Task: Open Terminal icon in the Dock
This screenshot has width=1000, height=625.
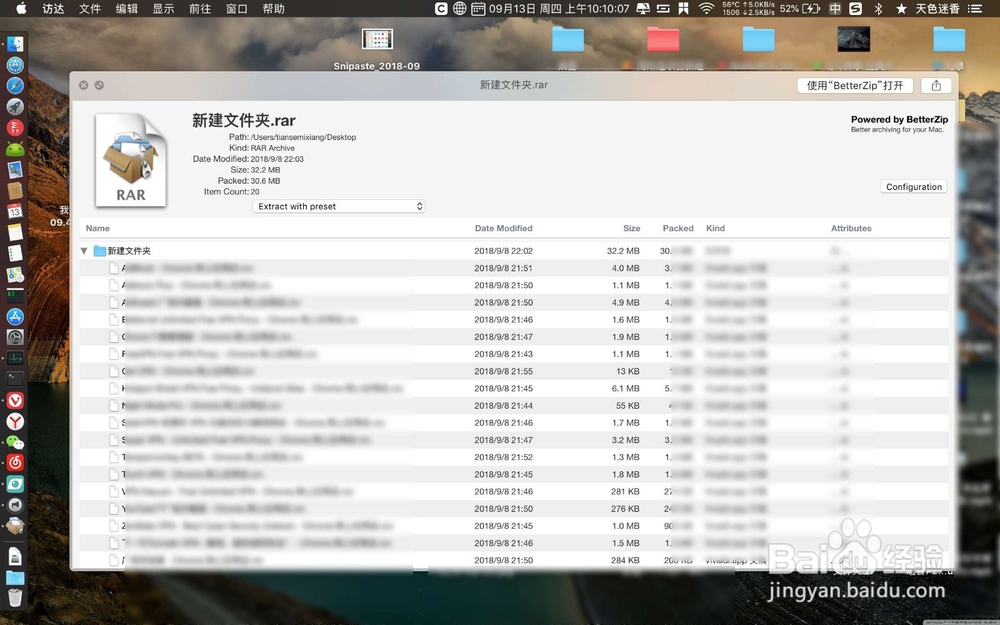Action: tap(15, 379)
